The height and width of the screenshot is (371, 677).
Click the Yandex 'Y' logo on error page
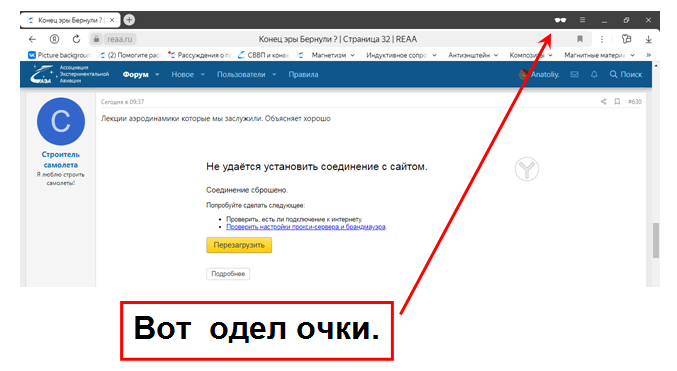(x=527, y=169)
